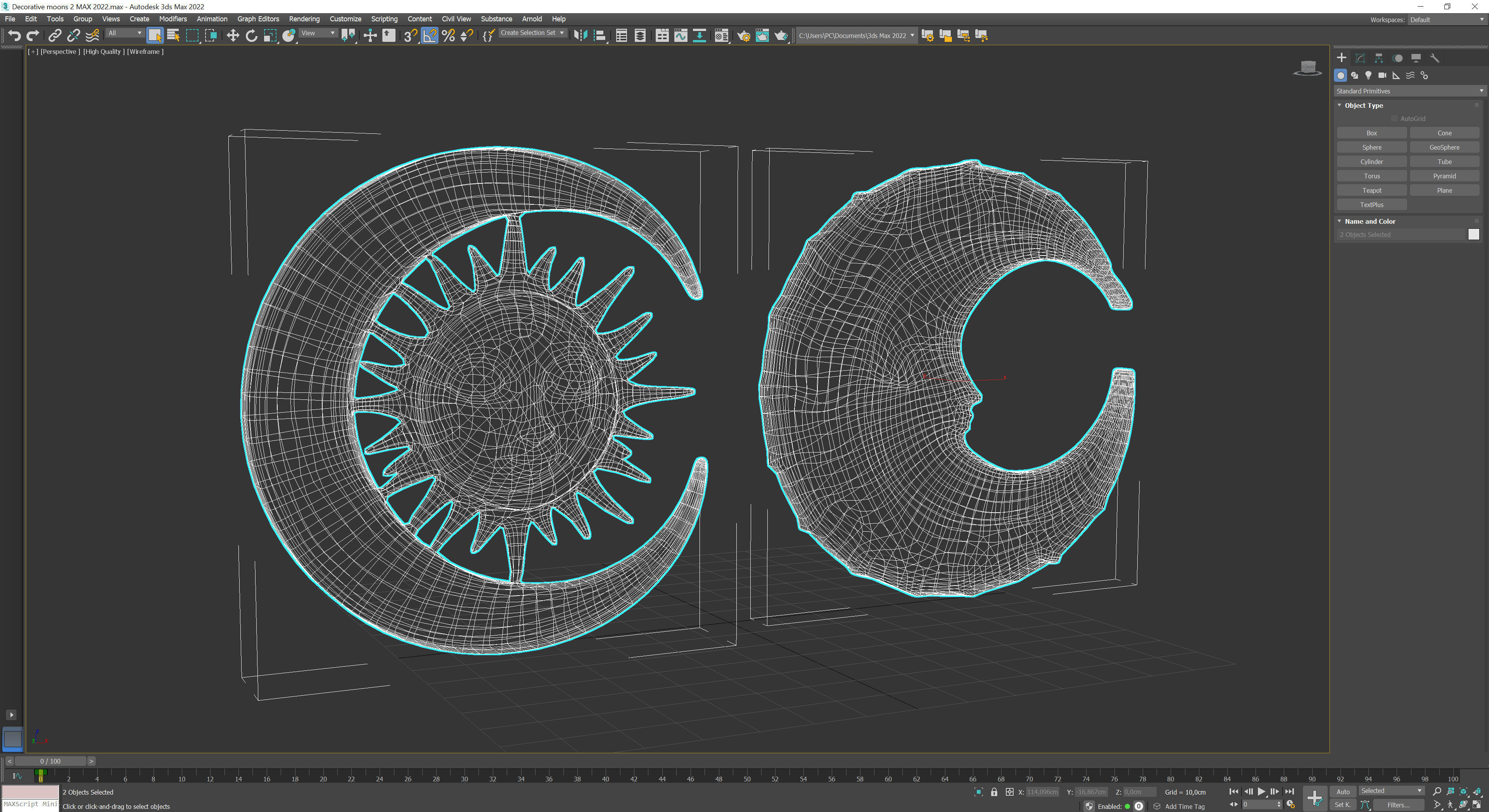Click the Undo arrow icon

(14, 36)
